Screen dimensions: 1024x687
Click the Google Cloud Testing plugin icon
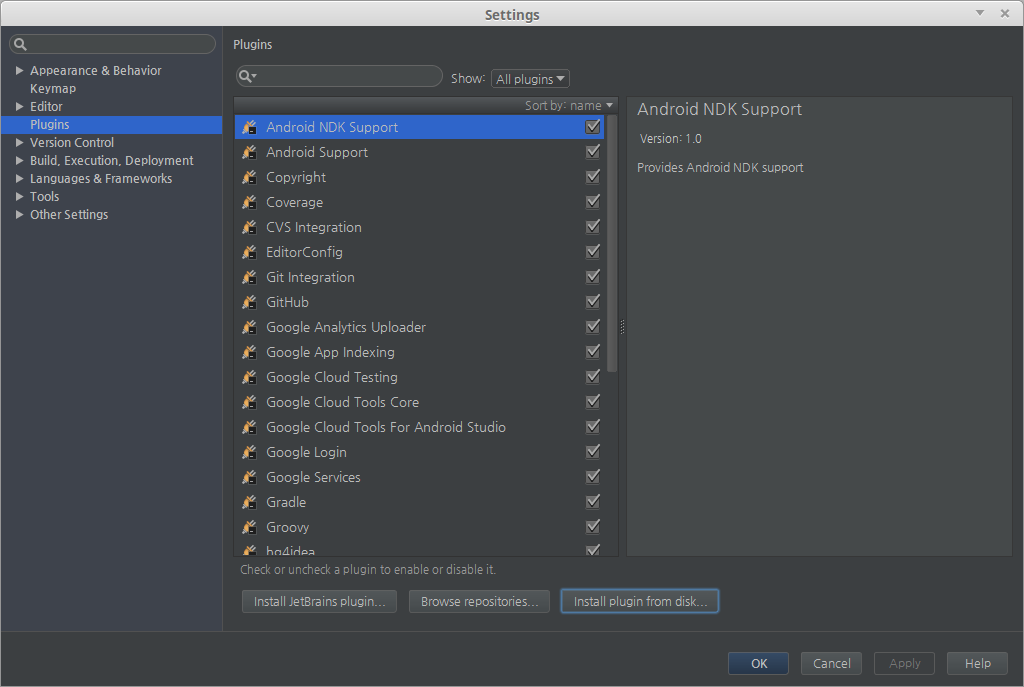pos(249,377)
